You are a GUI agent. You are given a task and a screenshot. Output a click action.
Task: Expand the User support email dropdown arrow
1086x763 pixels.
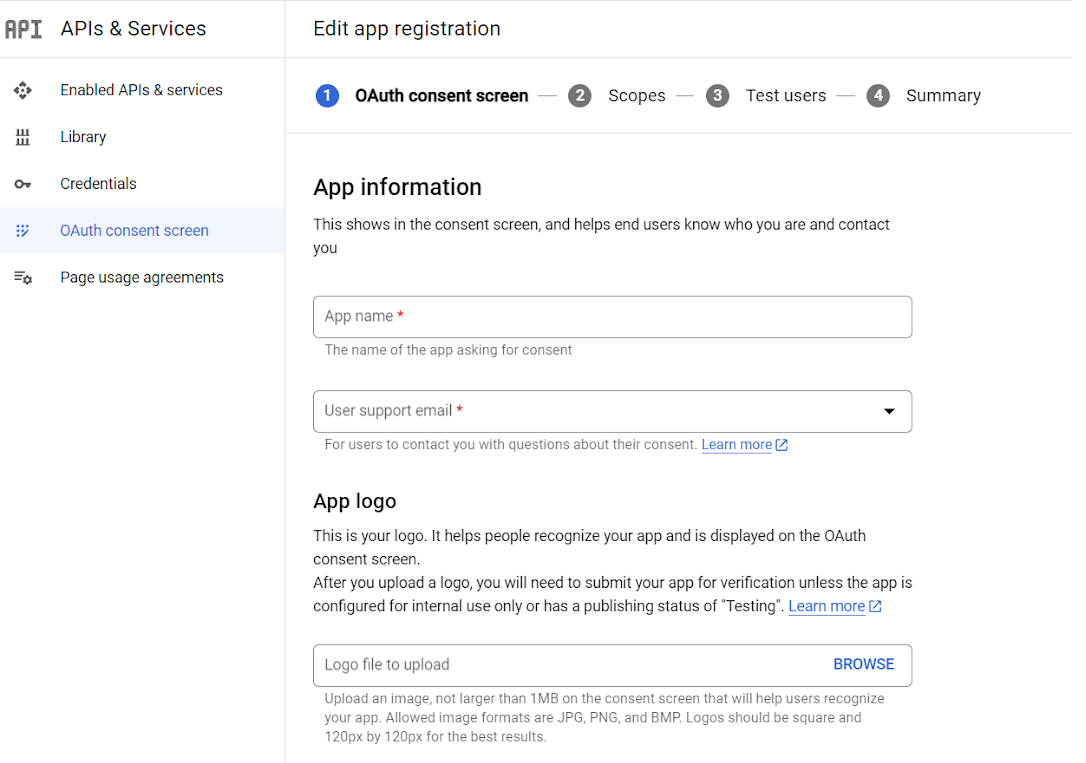[x=889, y=411]
